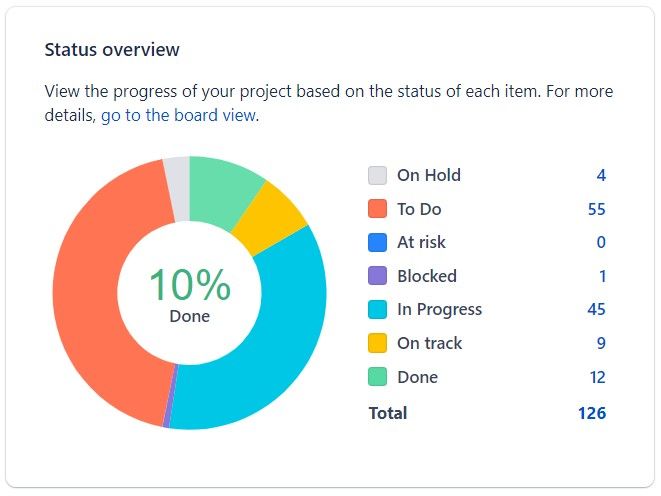Click the At risk blue color swatch
This screenshot has height=496, width=661.
tap(377, 242)
